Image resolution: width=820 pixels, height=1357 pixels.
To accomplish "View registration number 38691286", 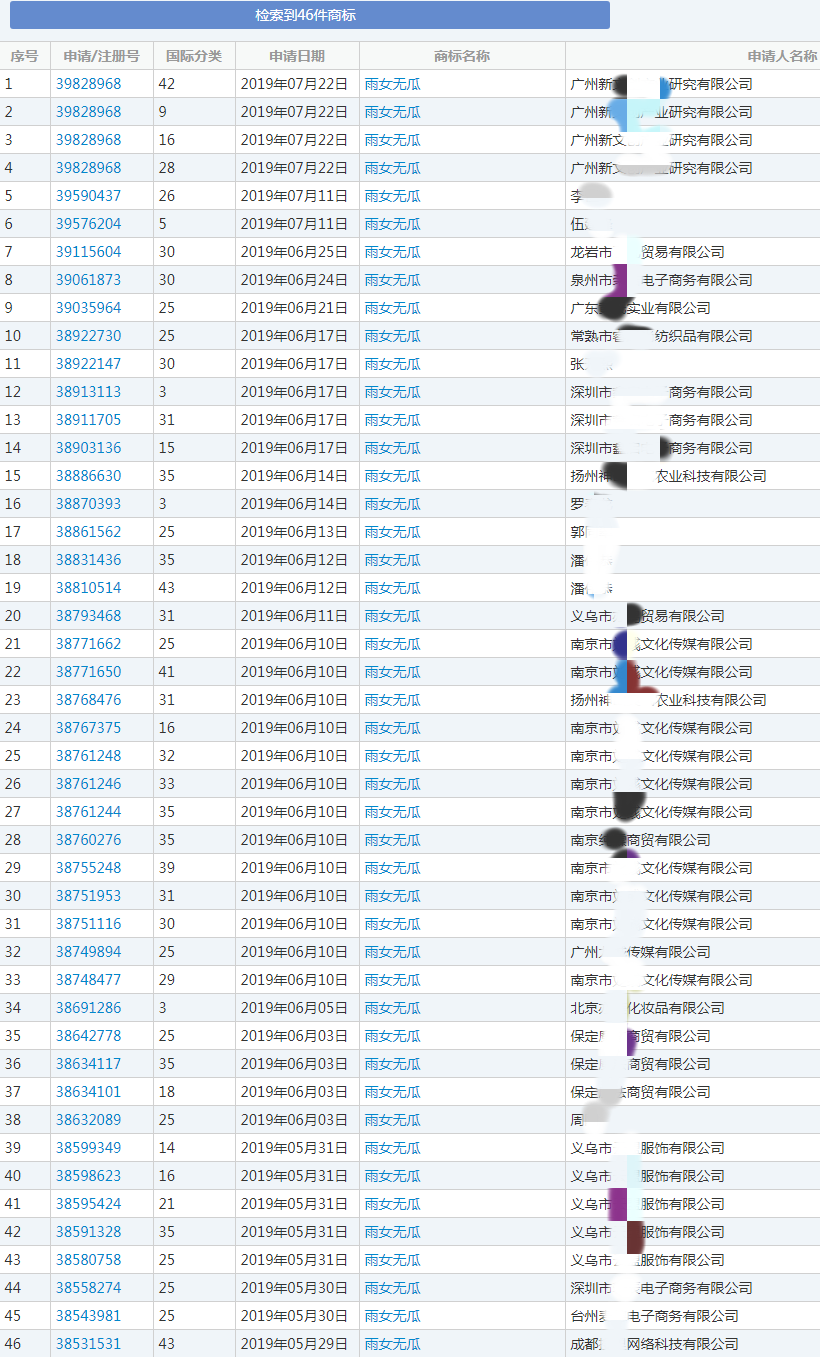I will [x=88, y=1008].
